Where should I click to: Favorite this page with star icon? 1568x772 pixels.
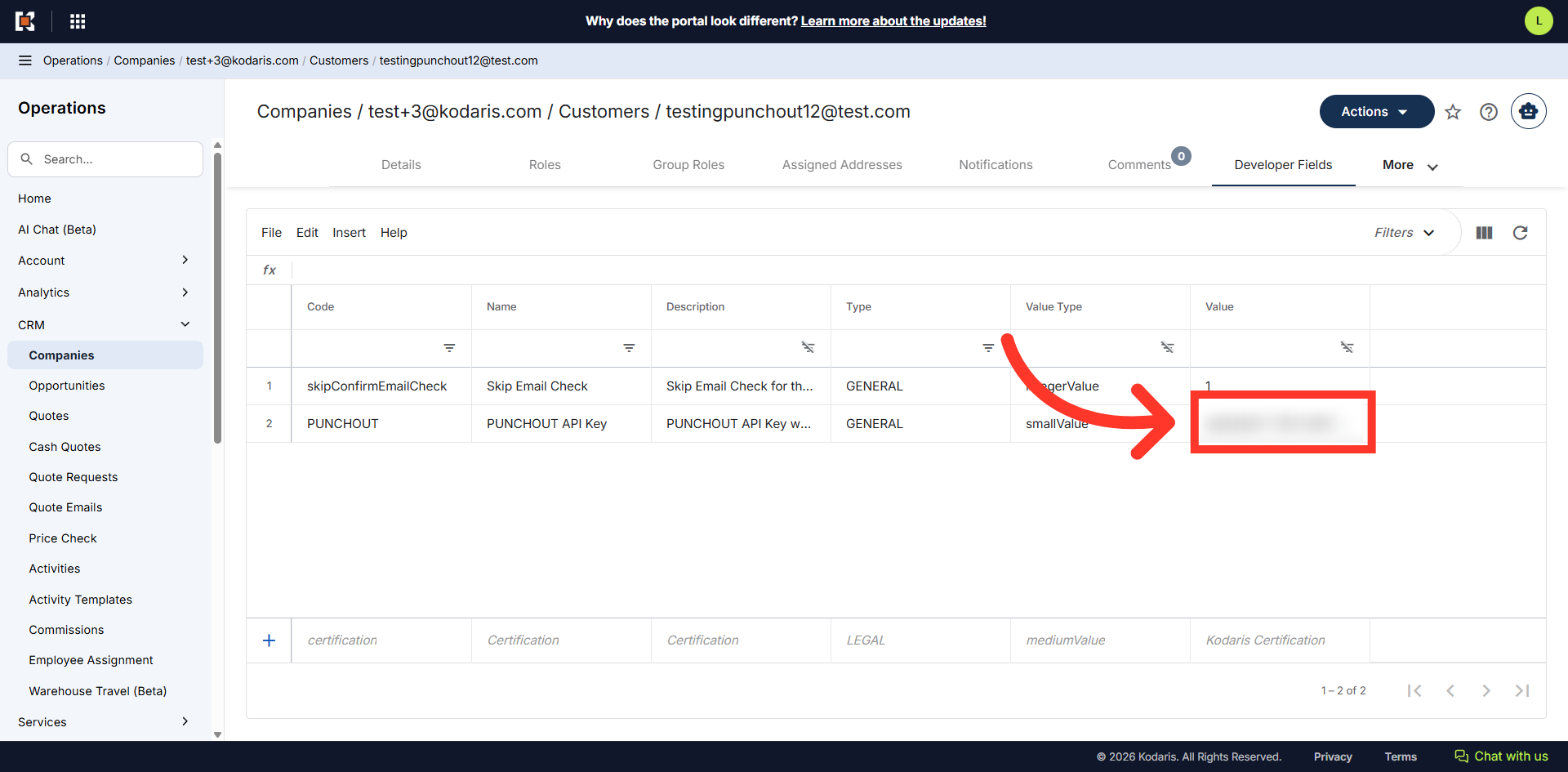click(x=1453, y=112)
